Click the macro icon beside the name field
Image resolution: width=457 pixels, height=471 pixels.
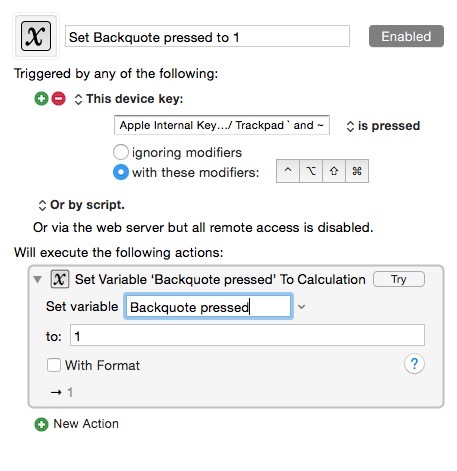click(x=36, y=36)
